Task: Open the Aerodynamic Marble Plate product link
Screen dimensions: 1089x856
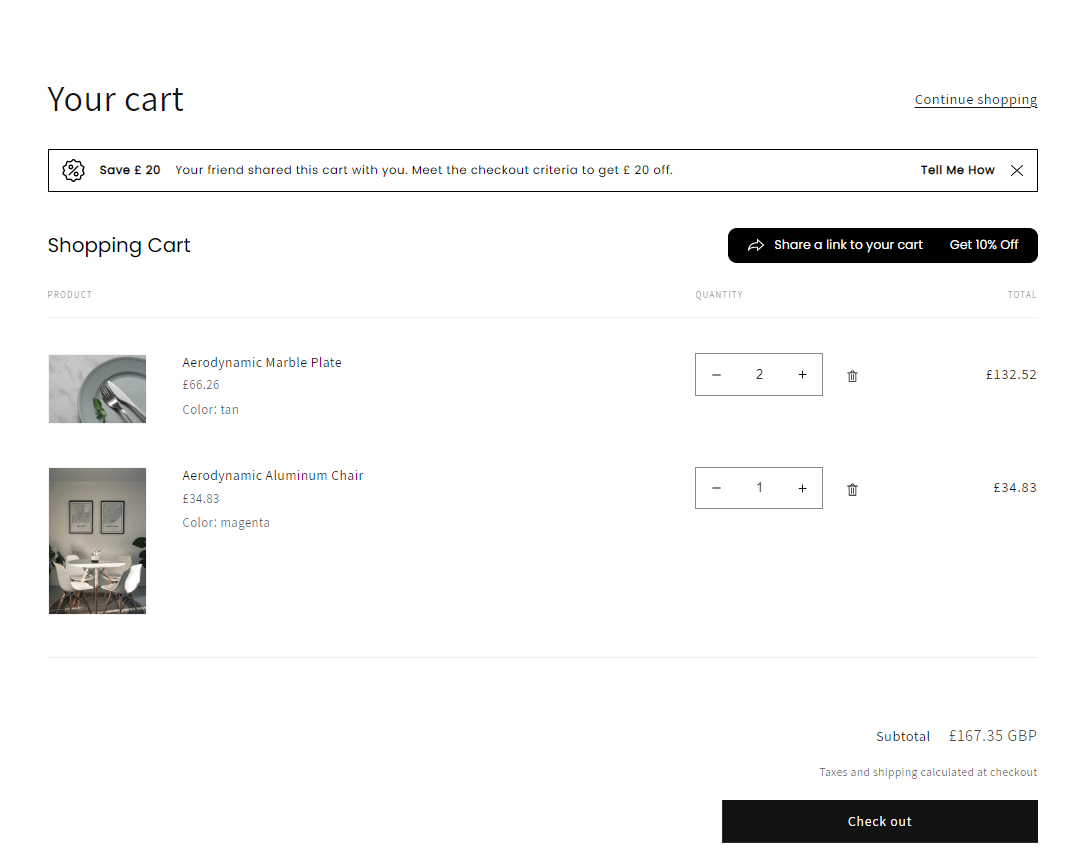Action: (261, 362)
